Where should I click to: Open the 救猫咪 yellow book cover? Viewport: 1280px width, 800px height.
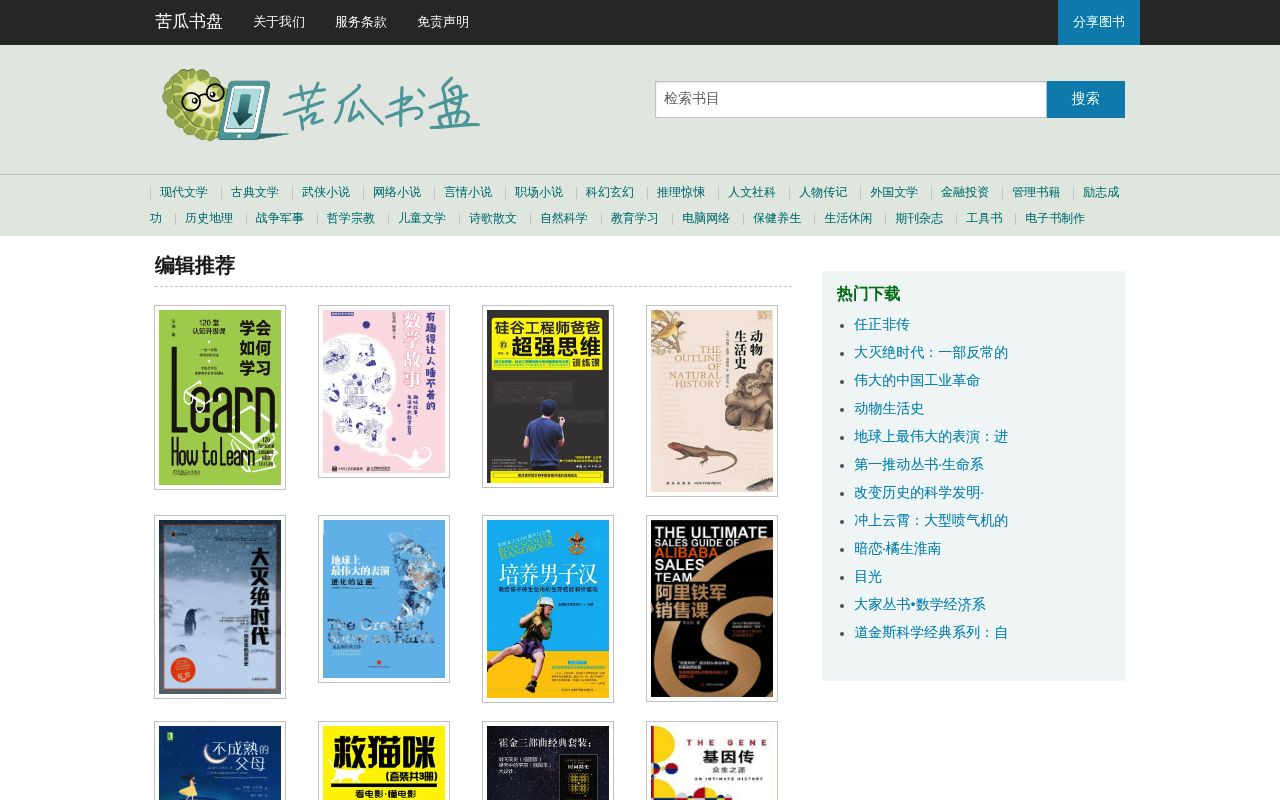pyautogui.click(x=384, y=761)
